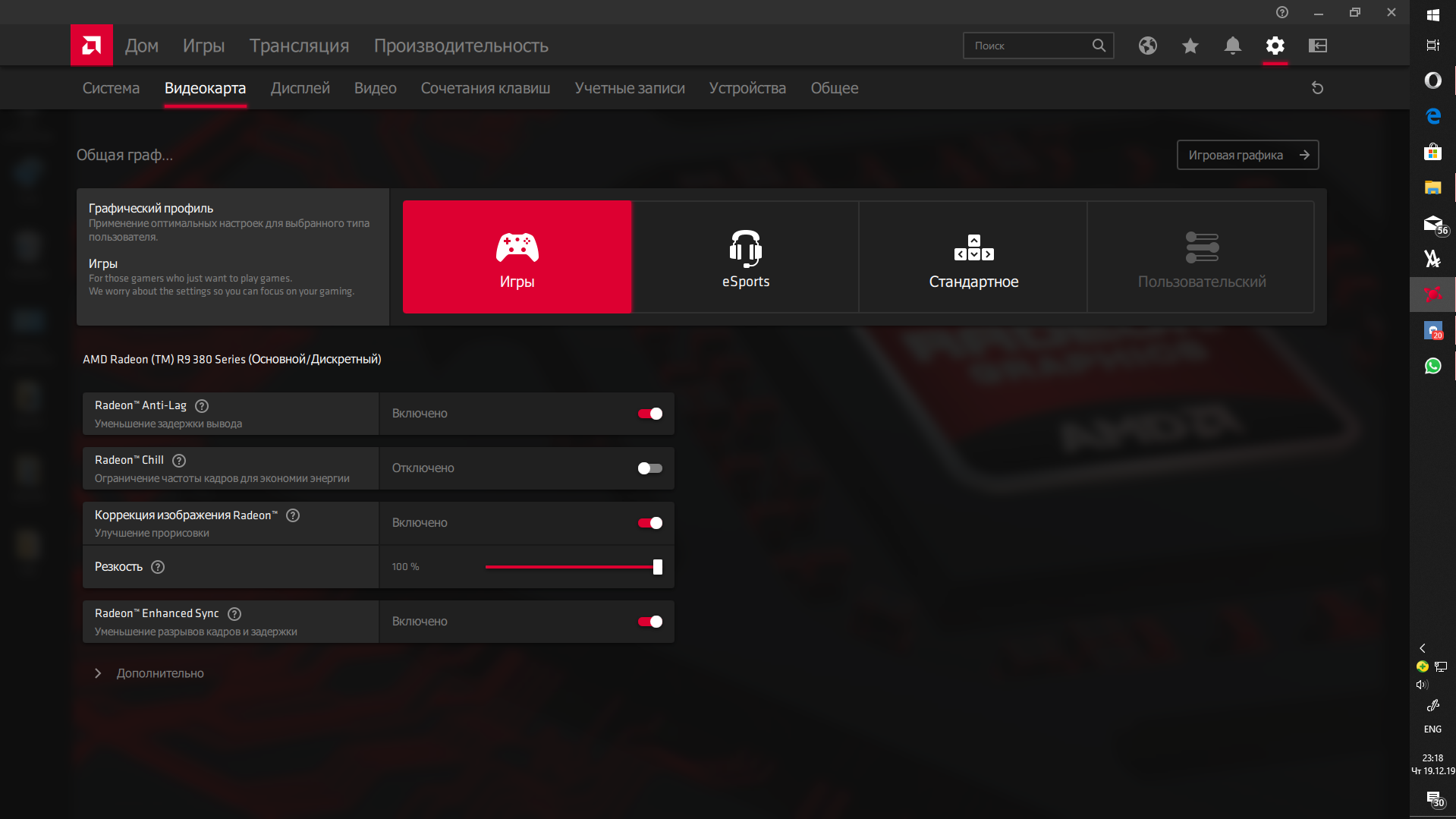Open favorites star icon
The height and width of the screenshot is (819, 1456).
click(1190, 46)
